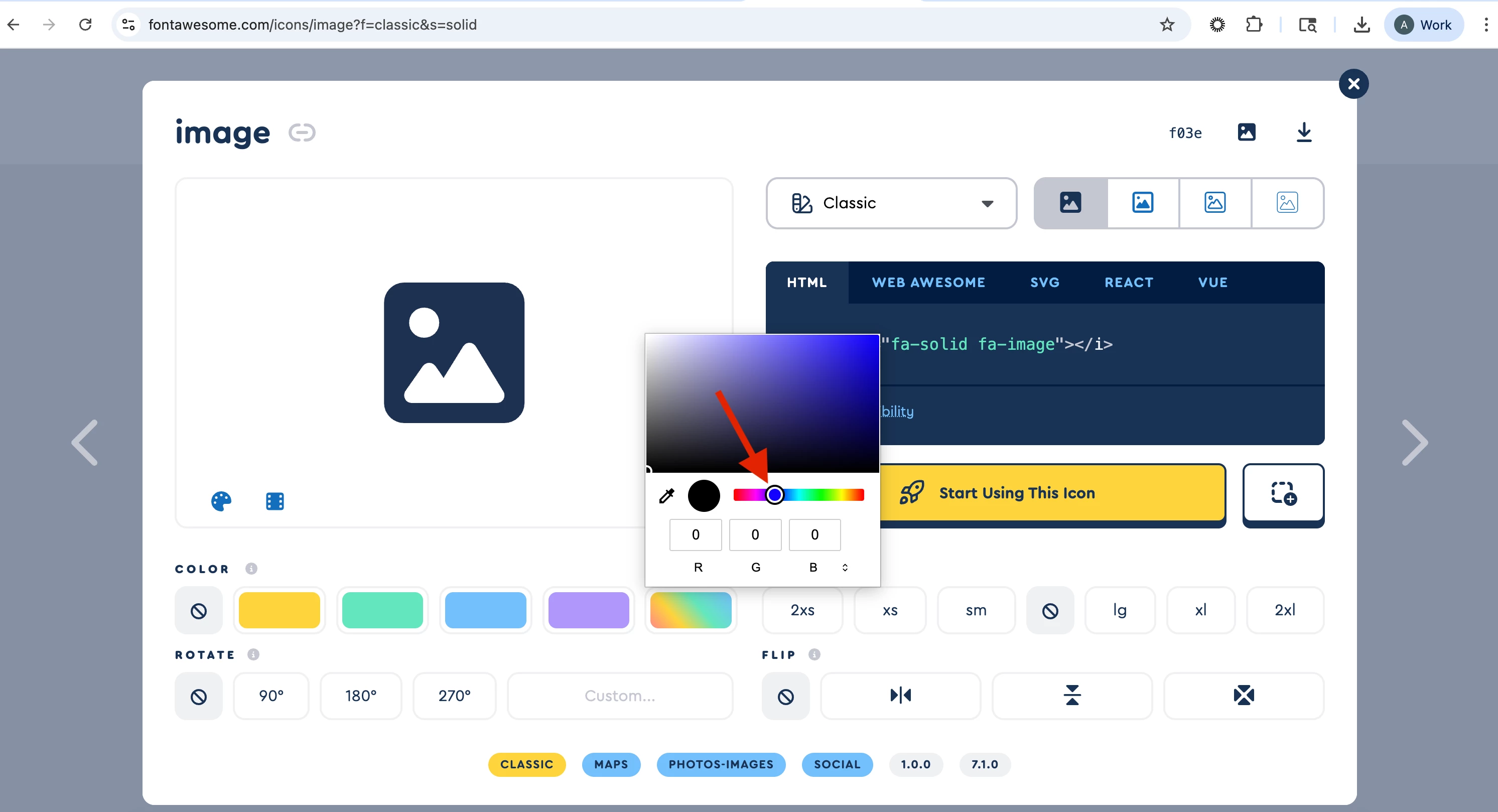Toggle RGB color format switcher arrows

point(845,567)
